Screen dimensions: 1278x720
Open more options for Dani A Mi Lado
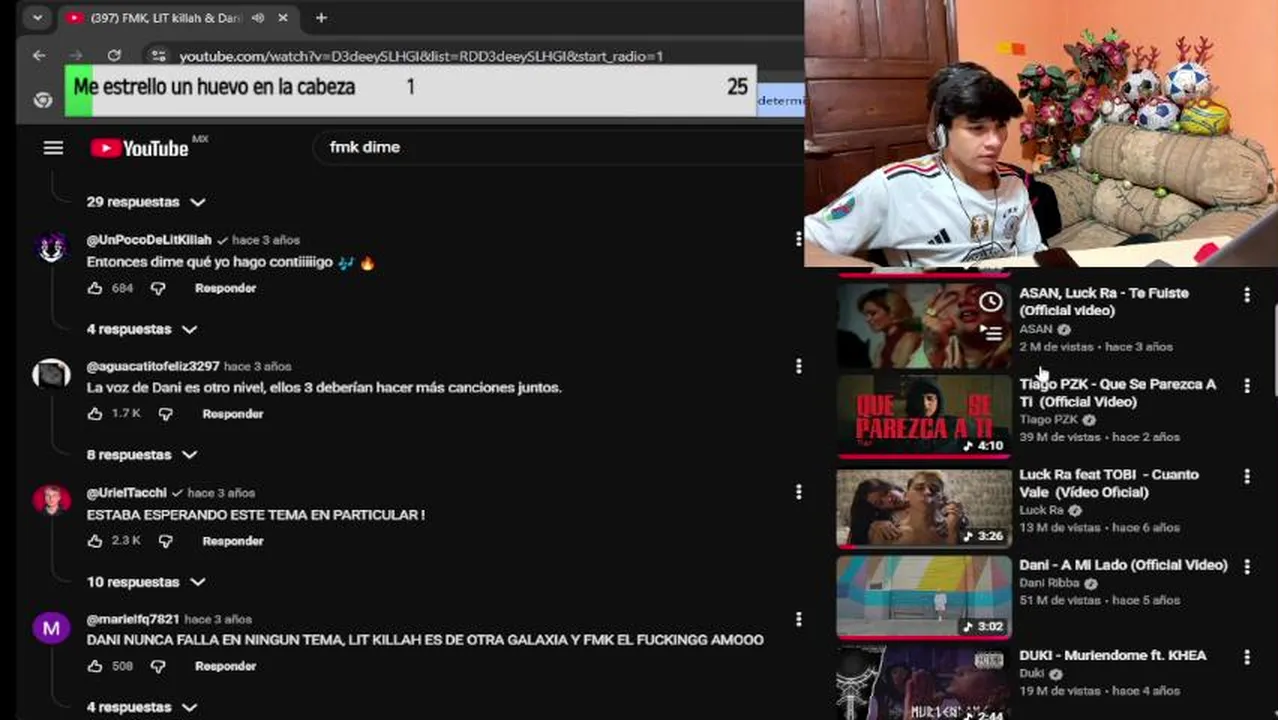click(x=1246, y=567)
